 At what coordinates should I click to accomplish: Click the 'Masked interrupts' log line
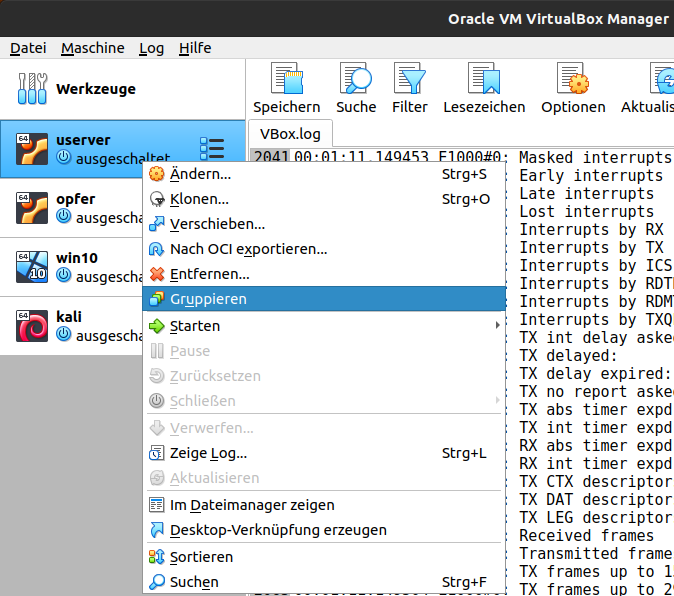pos(595,157)
